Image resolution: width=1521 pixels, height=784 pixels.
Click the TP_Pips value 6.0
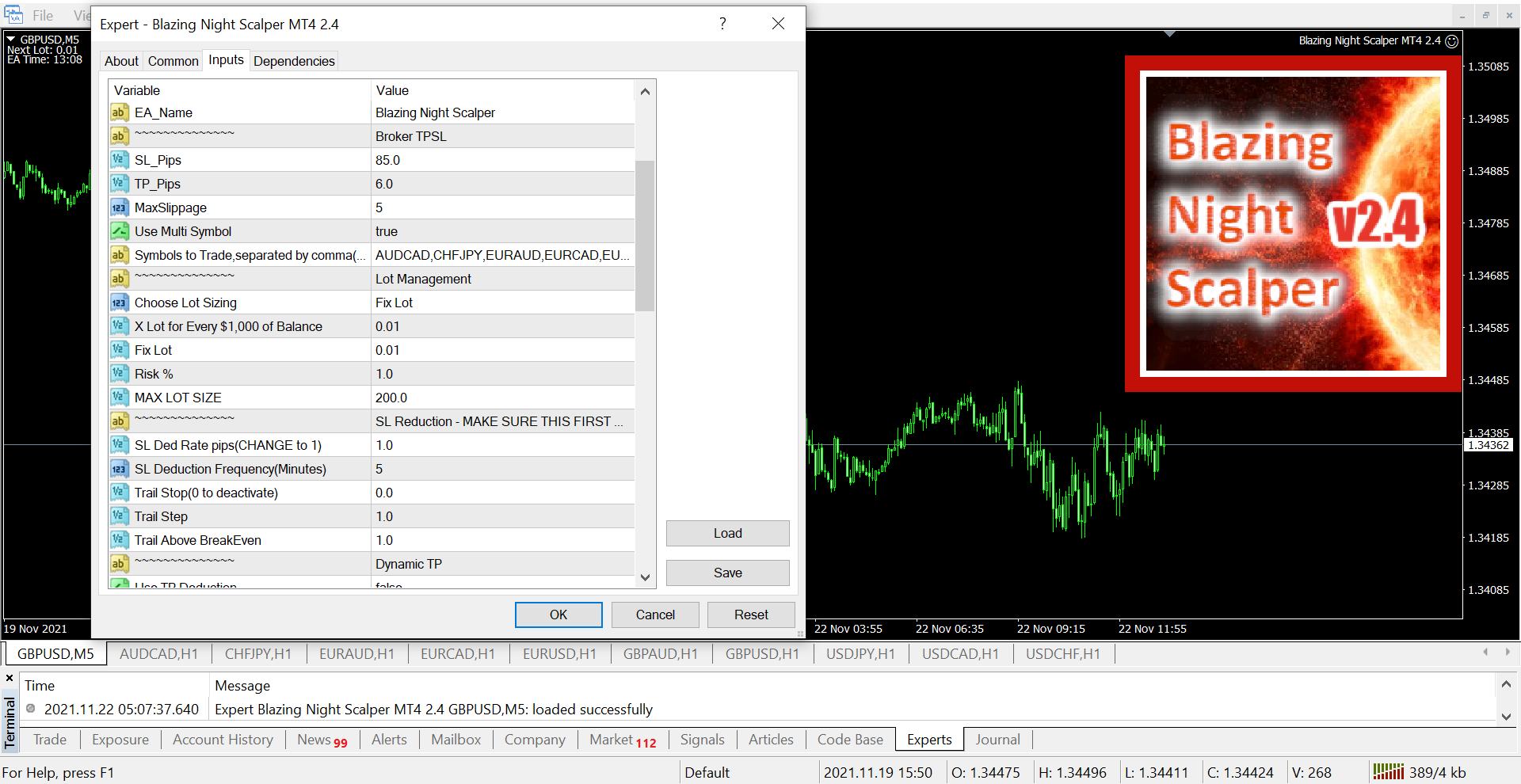[504, 184]
